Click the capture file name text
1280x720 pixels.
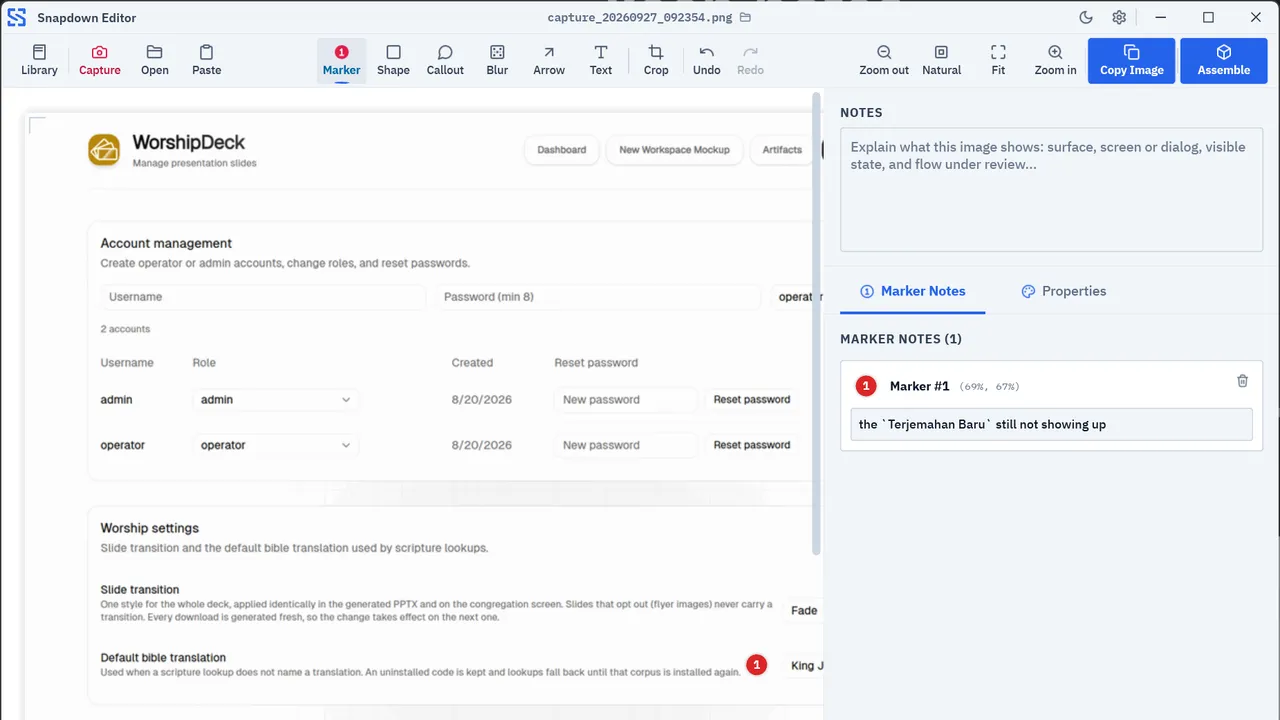(641, 18)
